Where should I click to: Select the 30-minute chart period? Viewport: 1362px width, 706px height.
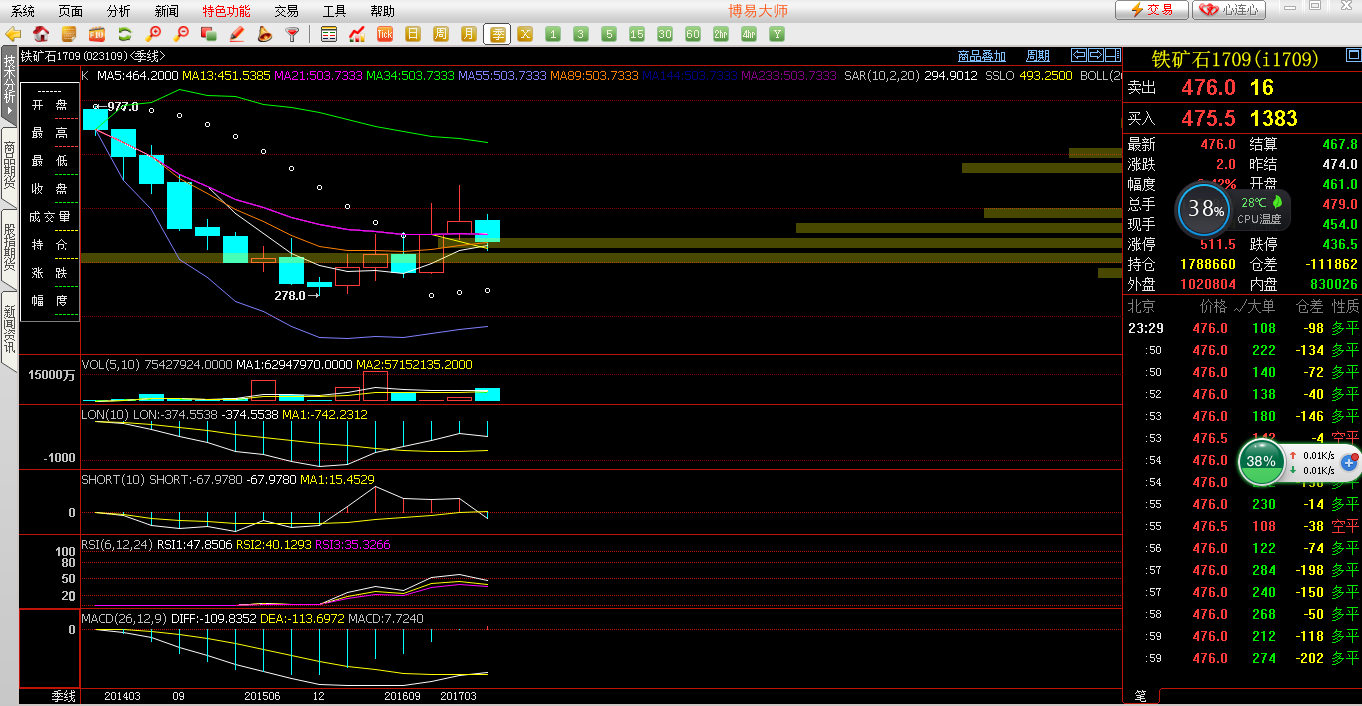[665, 34]
